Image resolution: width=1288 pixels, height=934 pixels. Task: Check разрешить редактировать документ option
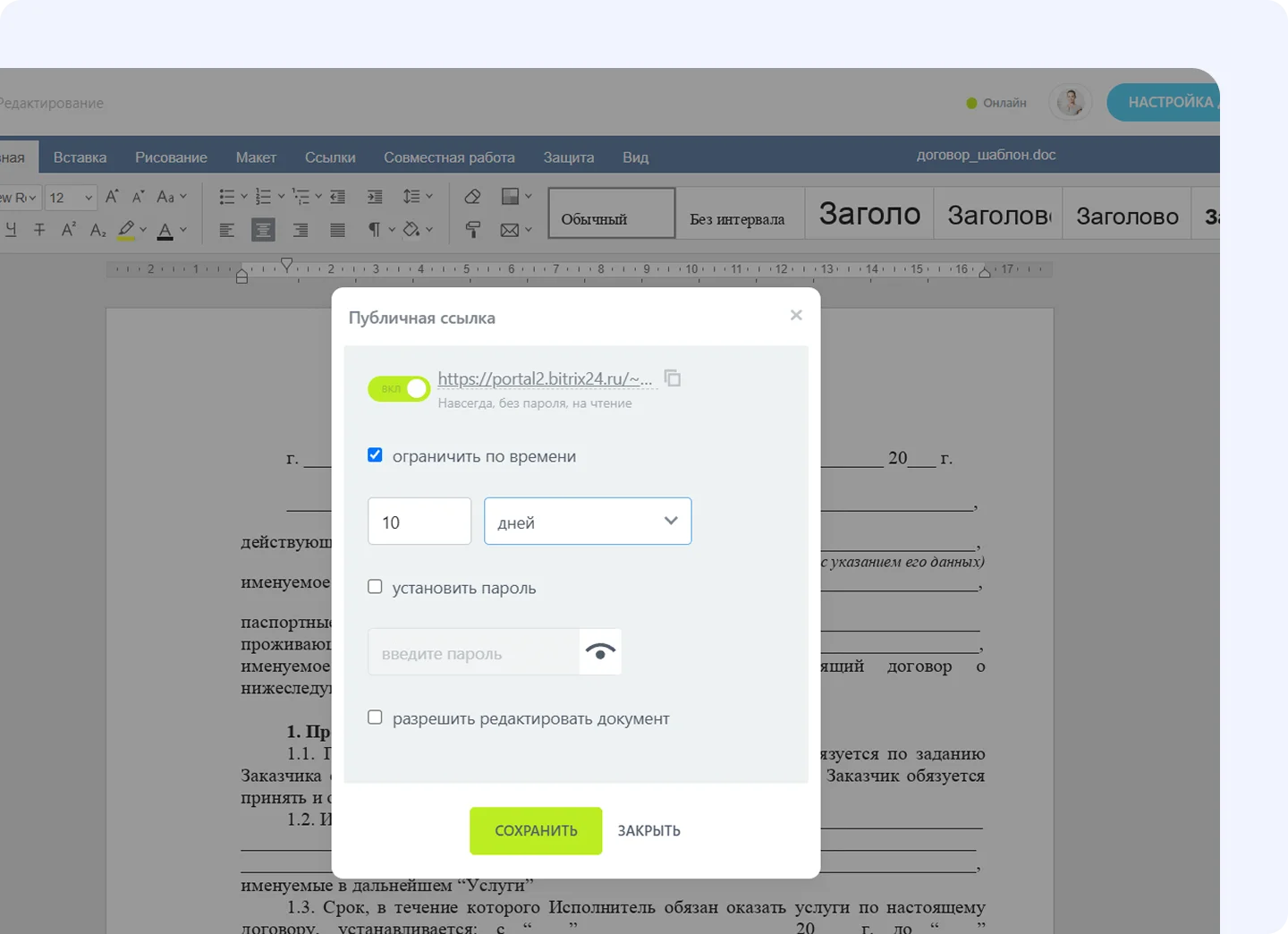click(375, 717)
